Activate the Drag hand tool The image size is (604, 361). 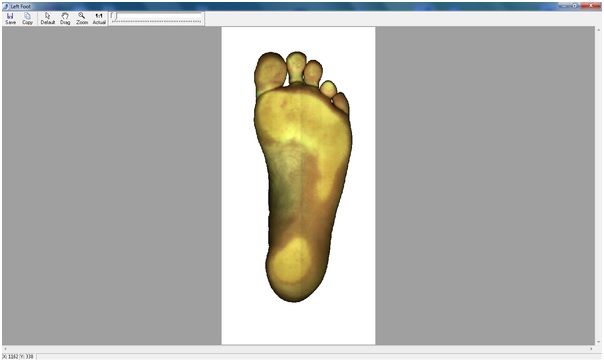point(65,18)
